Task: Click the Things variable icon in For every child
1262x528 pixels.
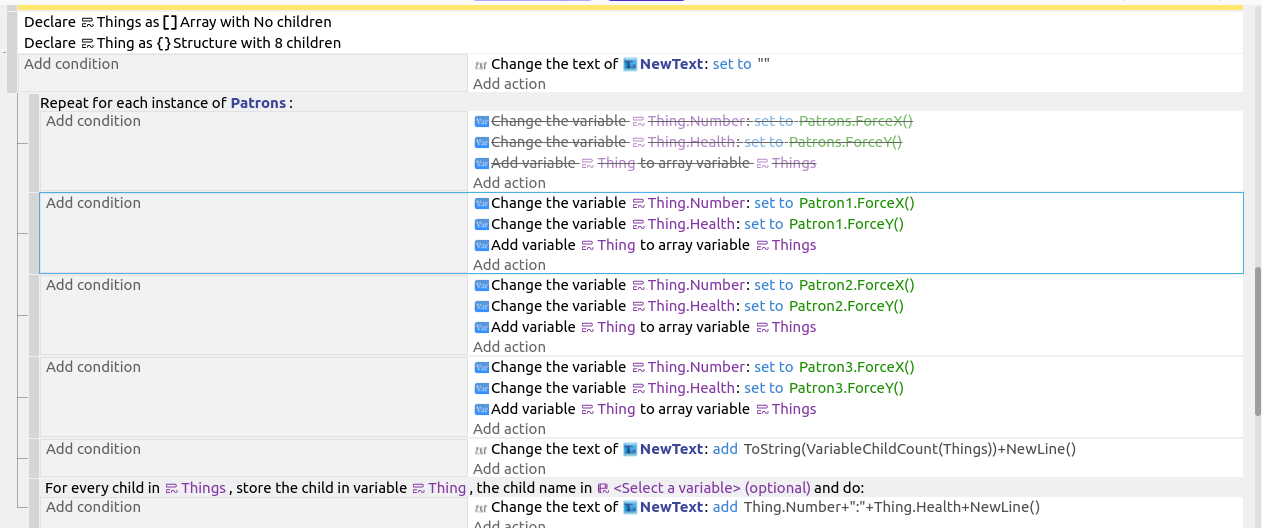Action: click(172, 488)
